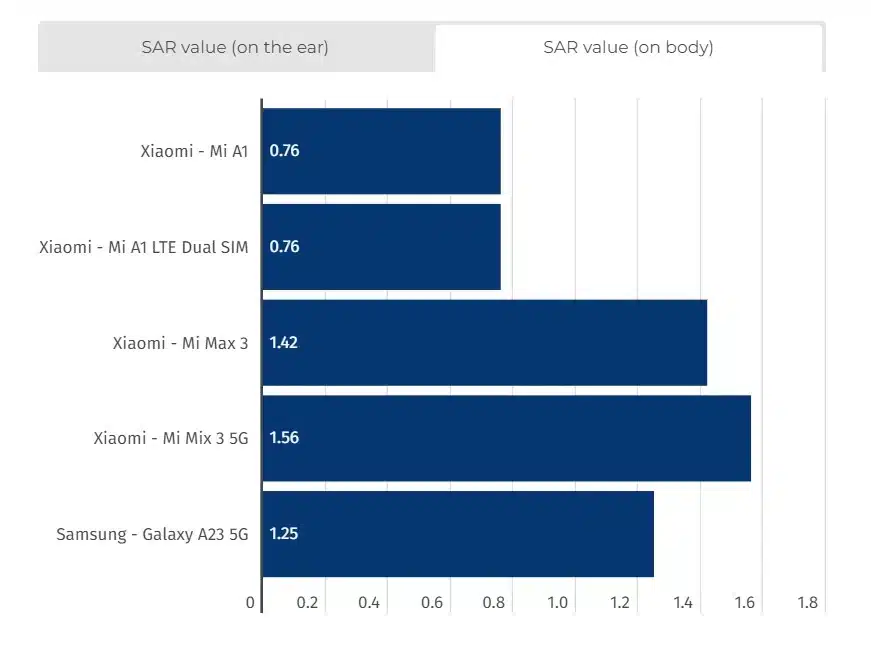
Task: Click the 1.42 value on Mi Max 3 bar
Action: coord(284,342)
